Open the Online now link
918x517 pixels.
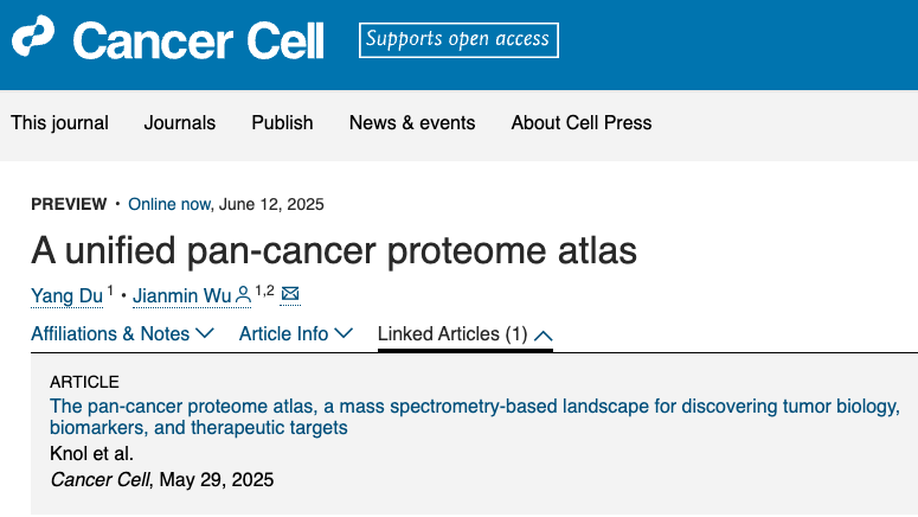tap(169, 204)
